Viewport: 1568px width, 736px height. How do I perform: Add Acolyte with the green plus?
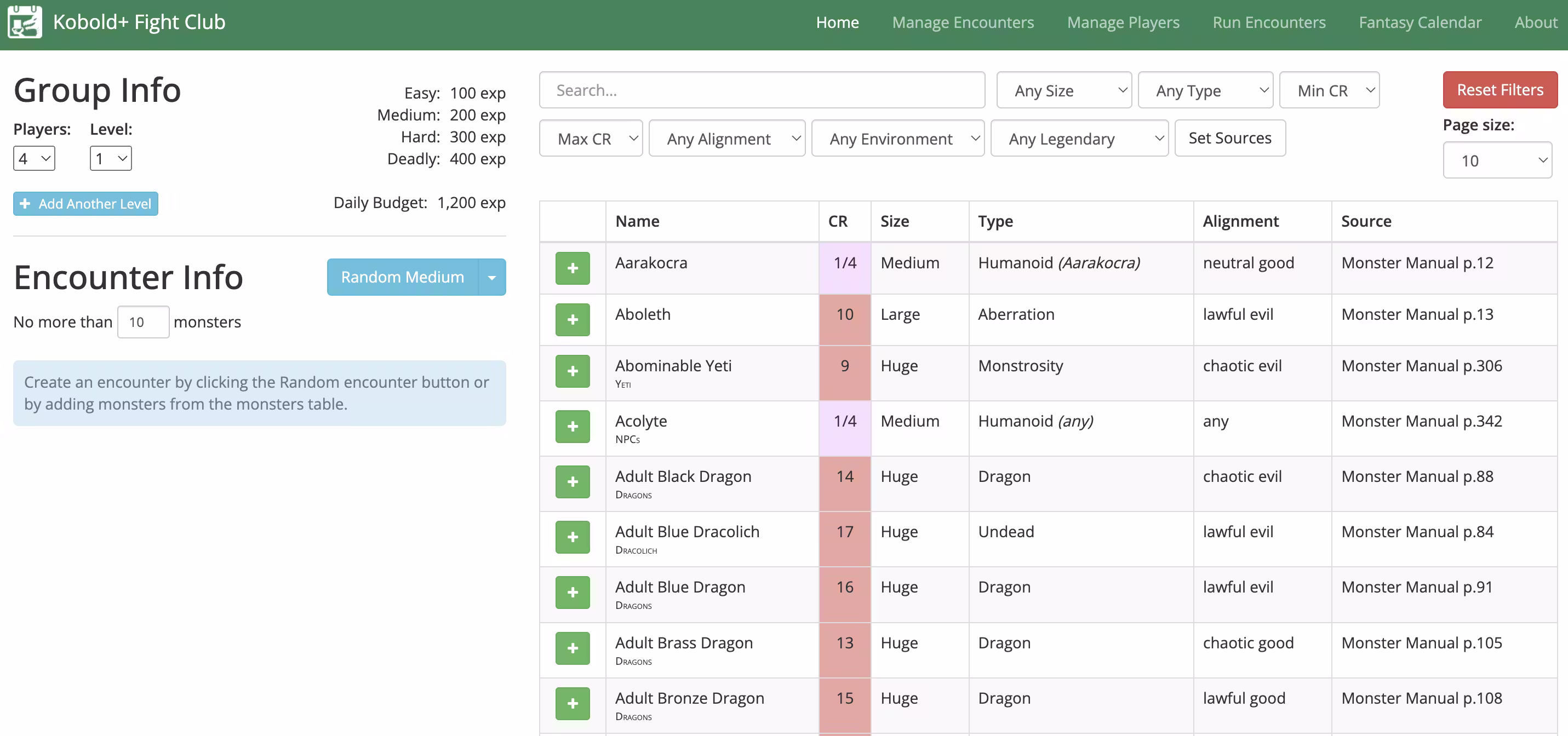click(x=572, y=427)
